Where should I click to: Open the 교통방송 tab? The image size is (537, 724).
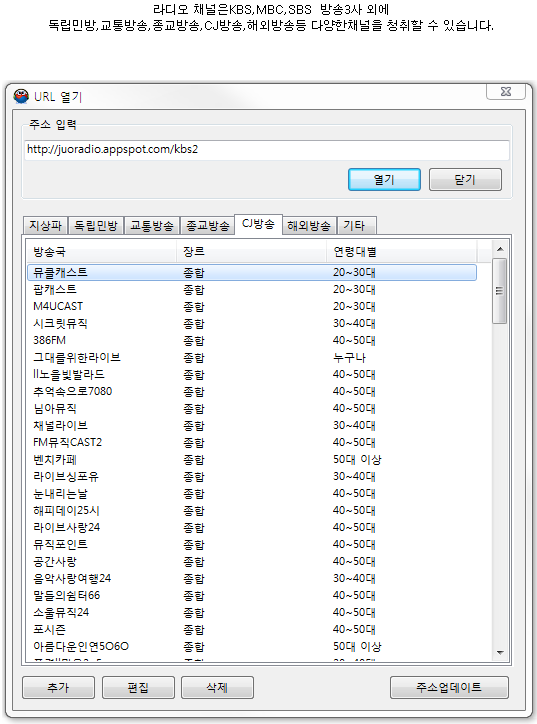(x=151, y=225)
